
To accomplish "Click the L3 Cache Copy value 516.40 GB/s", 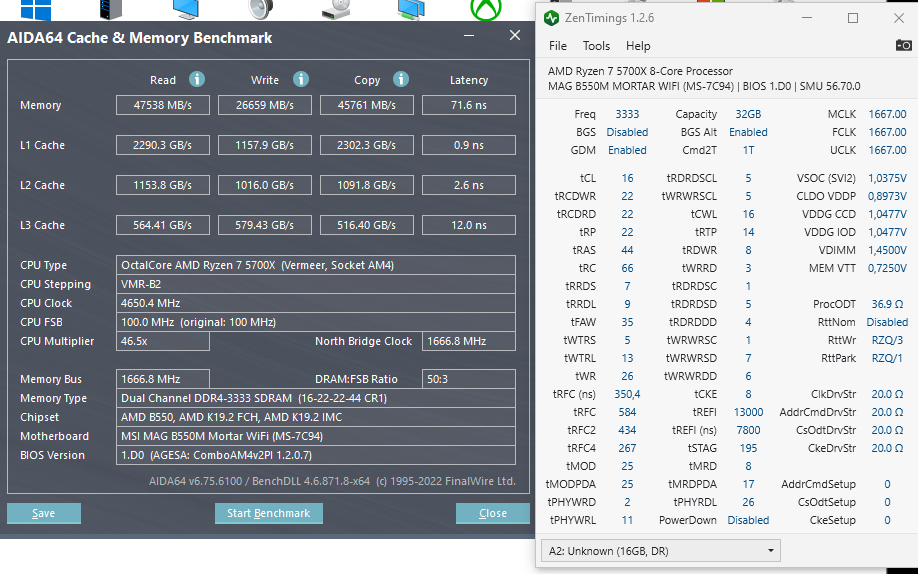I will click(x=366, y=225).
